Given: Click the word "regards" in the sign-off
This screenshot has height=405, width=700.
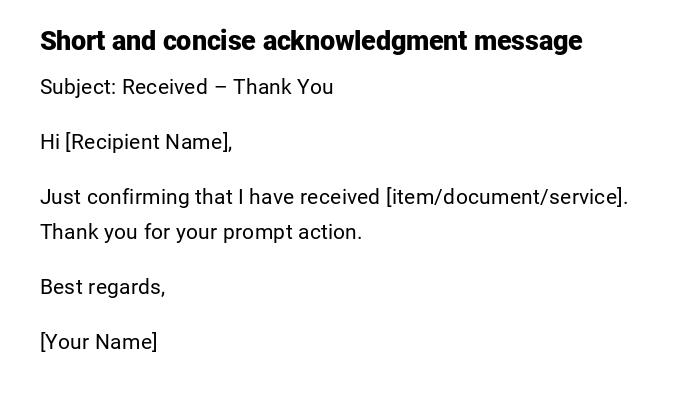Looking at the screenshot, I should [x=125, y=288].
